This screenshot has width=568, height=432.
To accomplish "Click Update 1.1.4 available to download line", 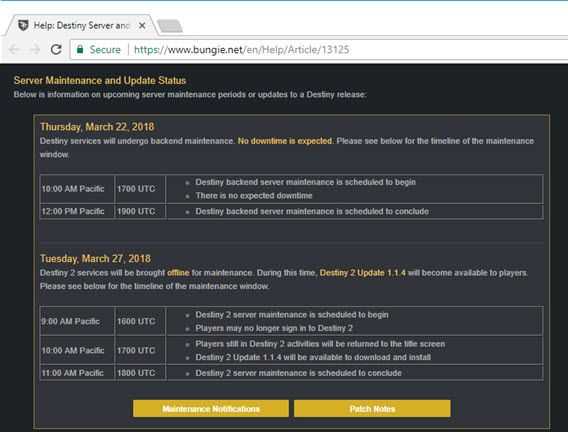I will click(313, 357).
